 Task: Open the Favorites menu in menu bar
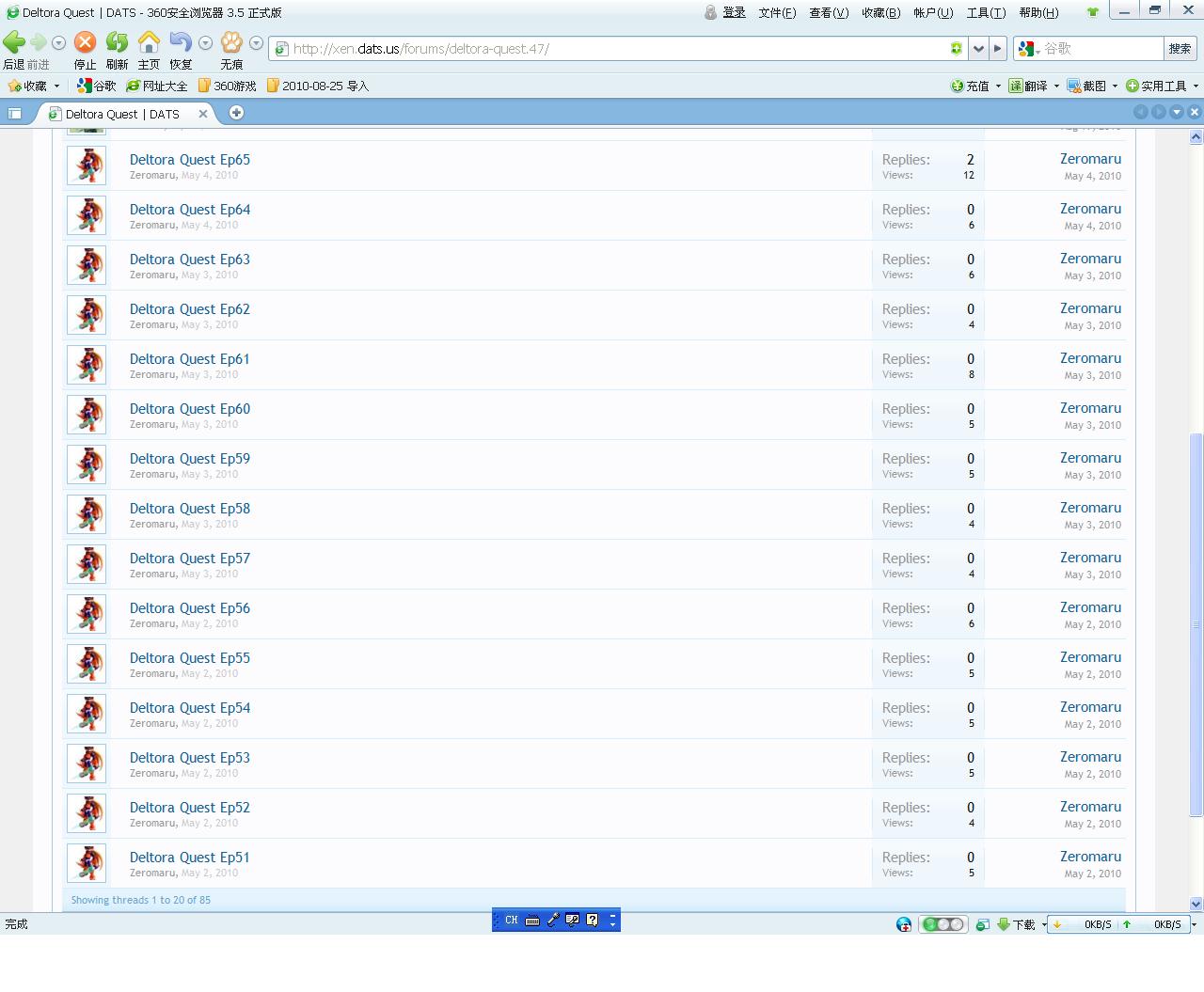point(880,12)
